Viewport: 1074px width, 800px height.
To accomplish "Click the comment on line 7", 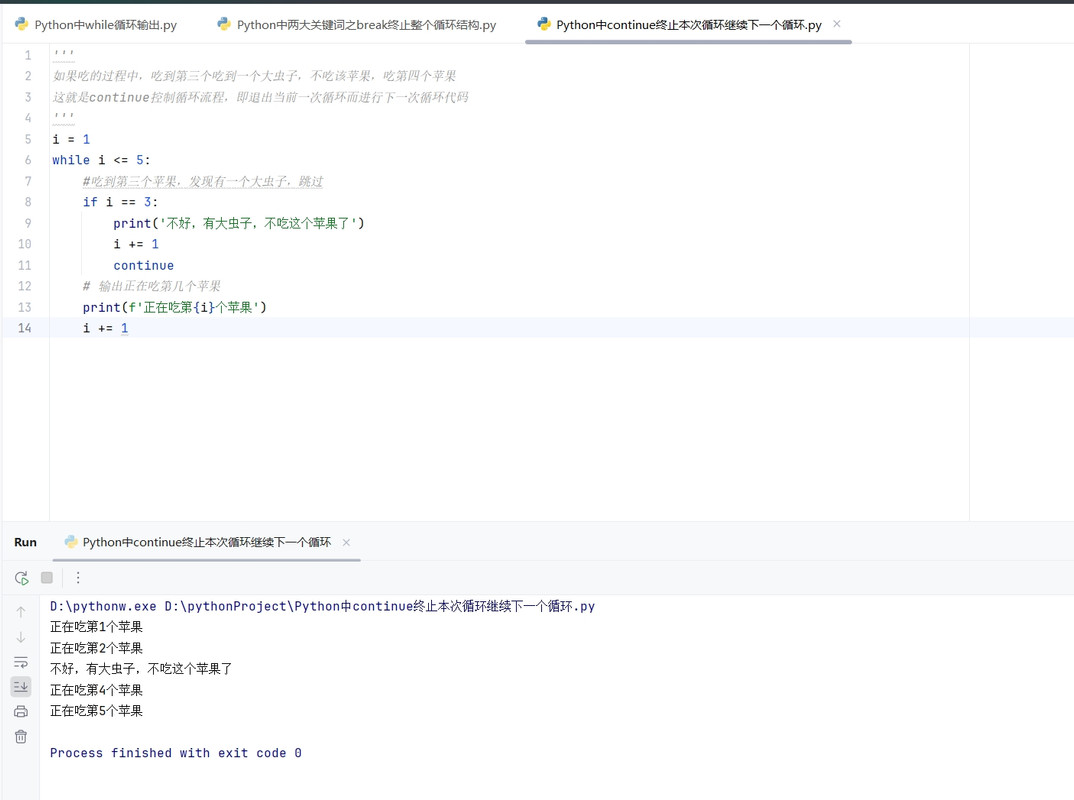I will tap(203, 182).
